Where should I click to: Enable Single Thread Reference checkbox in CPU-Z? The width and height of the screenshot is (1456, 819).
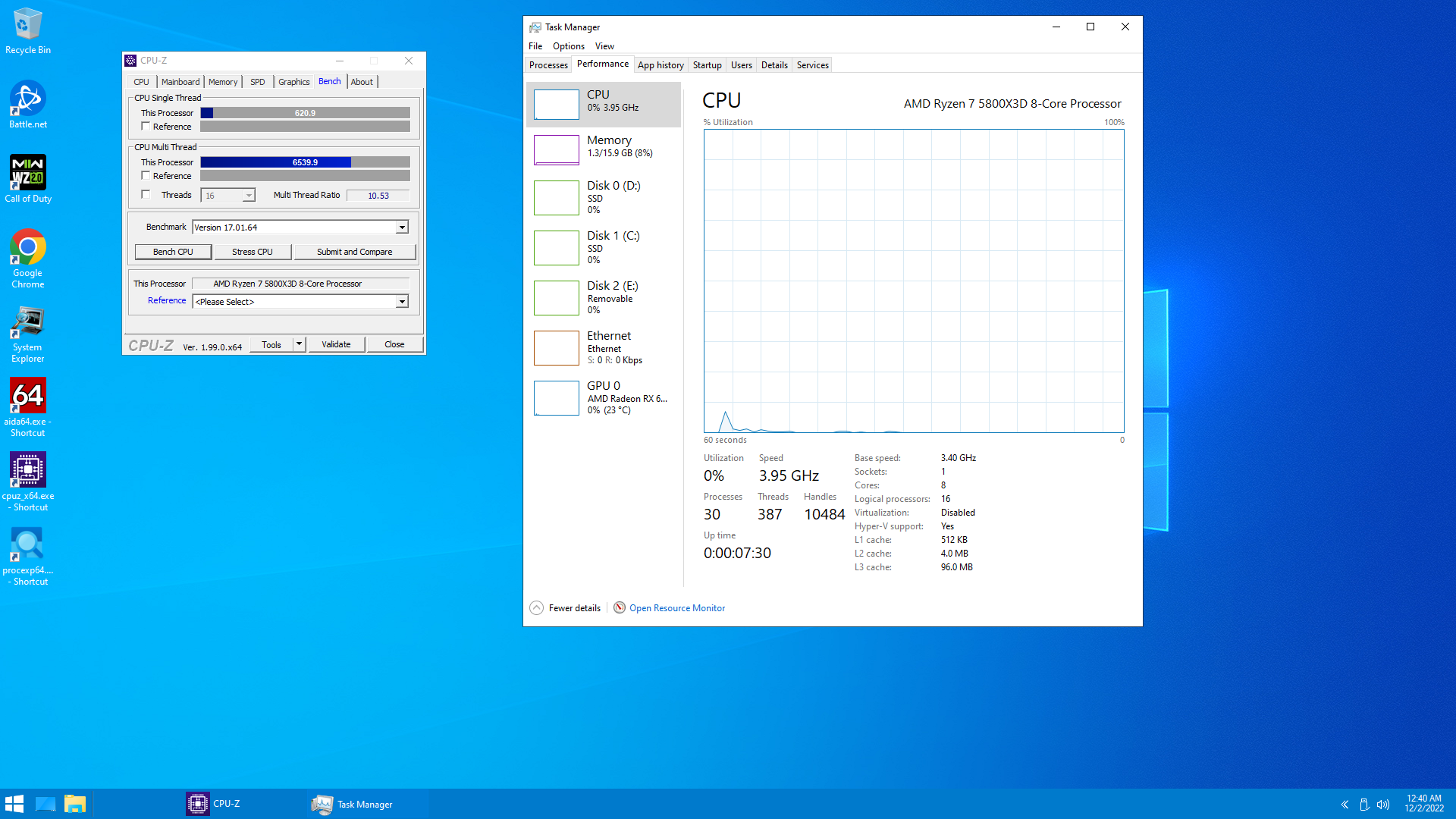coord(146,127)
